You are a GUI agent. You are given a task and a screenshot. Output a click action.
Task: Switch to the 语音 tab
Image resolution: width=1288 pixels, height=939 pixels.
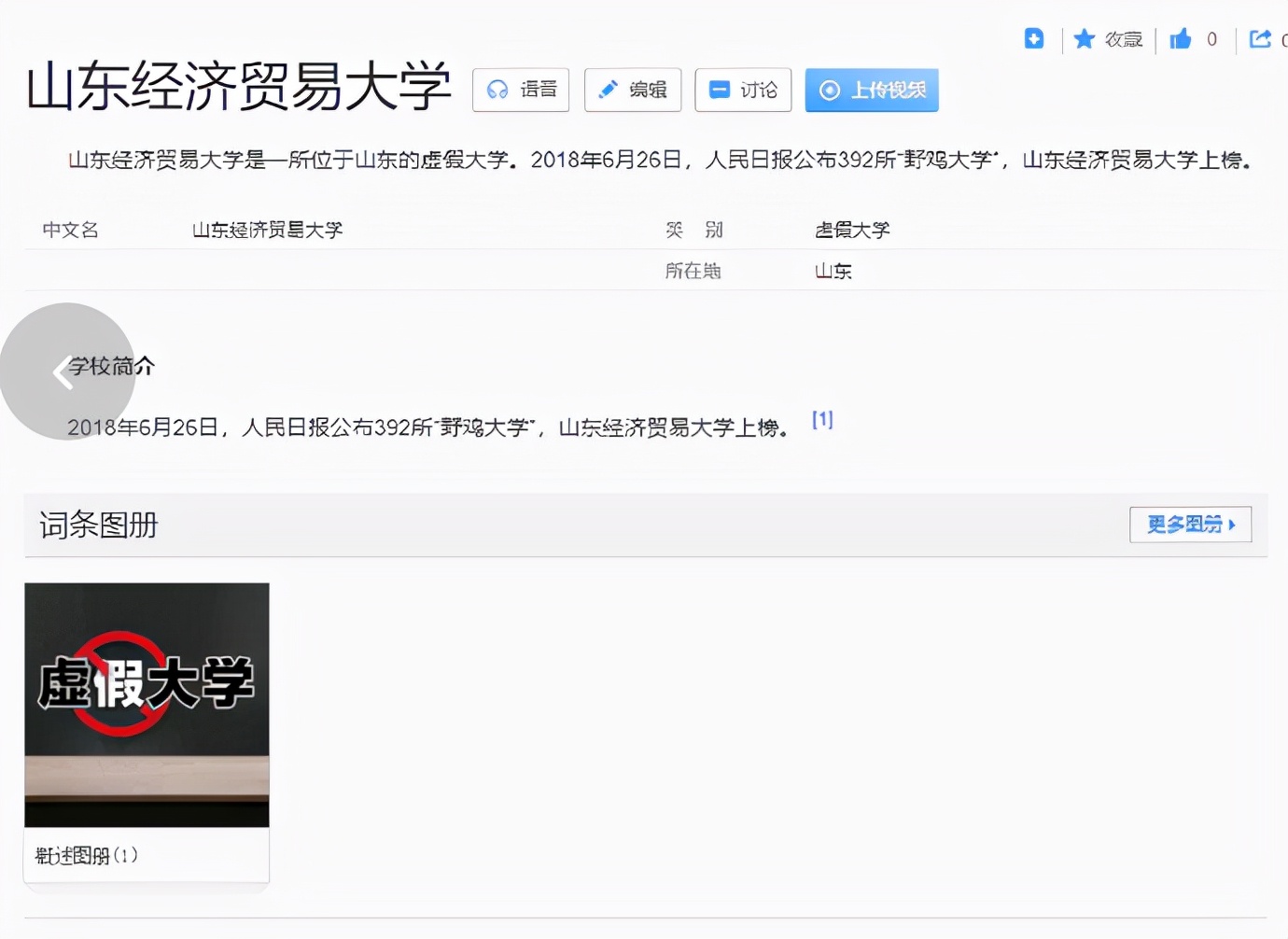(x=521, y=90)
